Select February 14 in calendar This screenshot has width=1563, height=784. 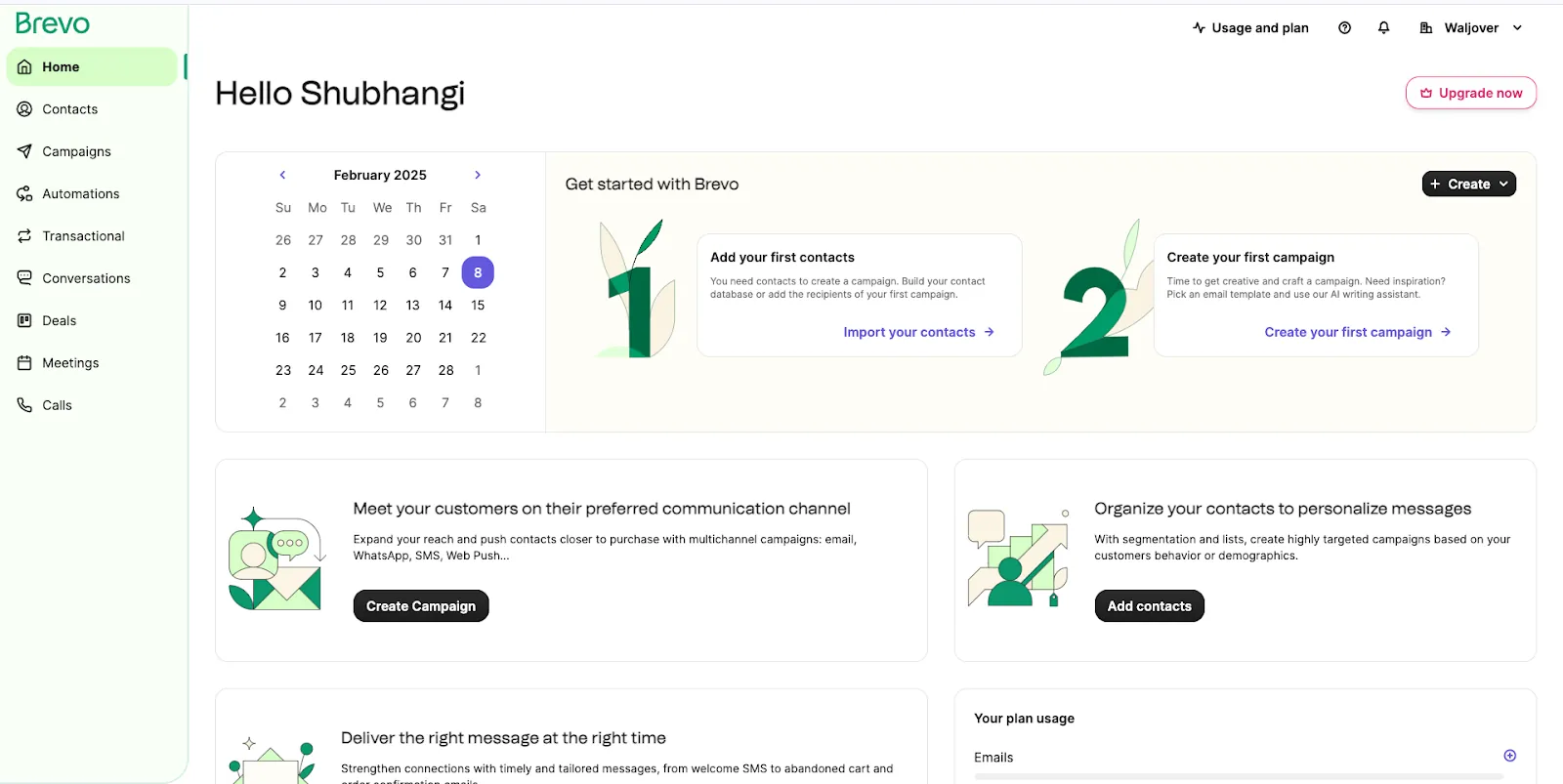point(445,305)
